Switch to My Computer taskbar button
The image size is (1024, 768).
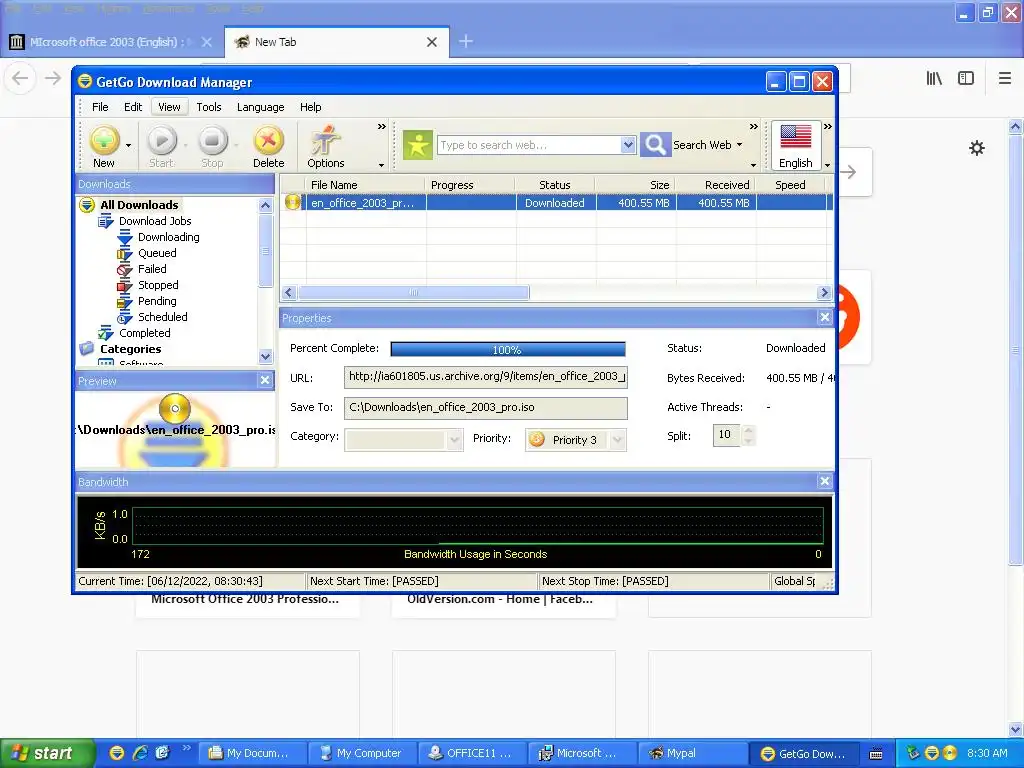[361, 753]
